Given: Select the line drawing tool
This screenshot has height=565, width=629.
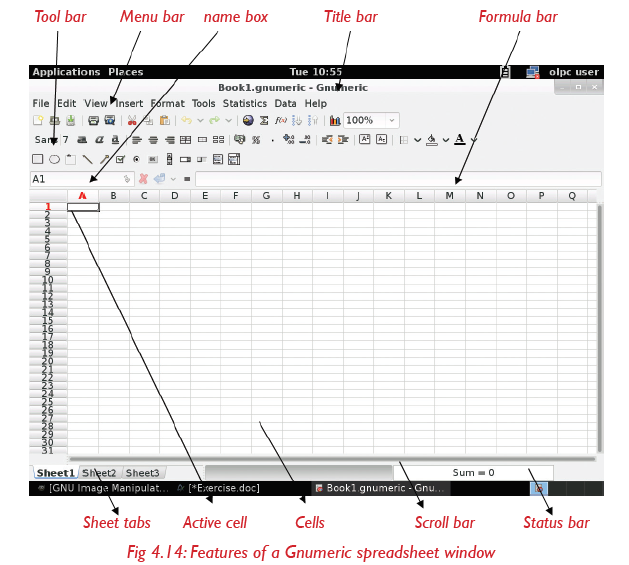Looking at the screenshot, I should tap(87, 160).
